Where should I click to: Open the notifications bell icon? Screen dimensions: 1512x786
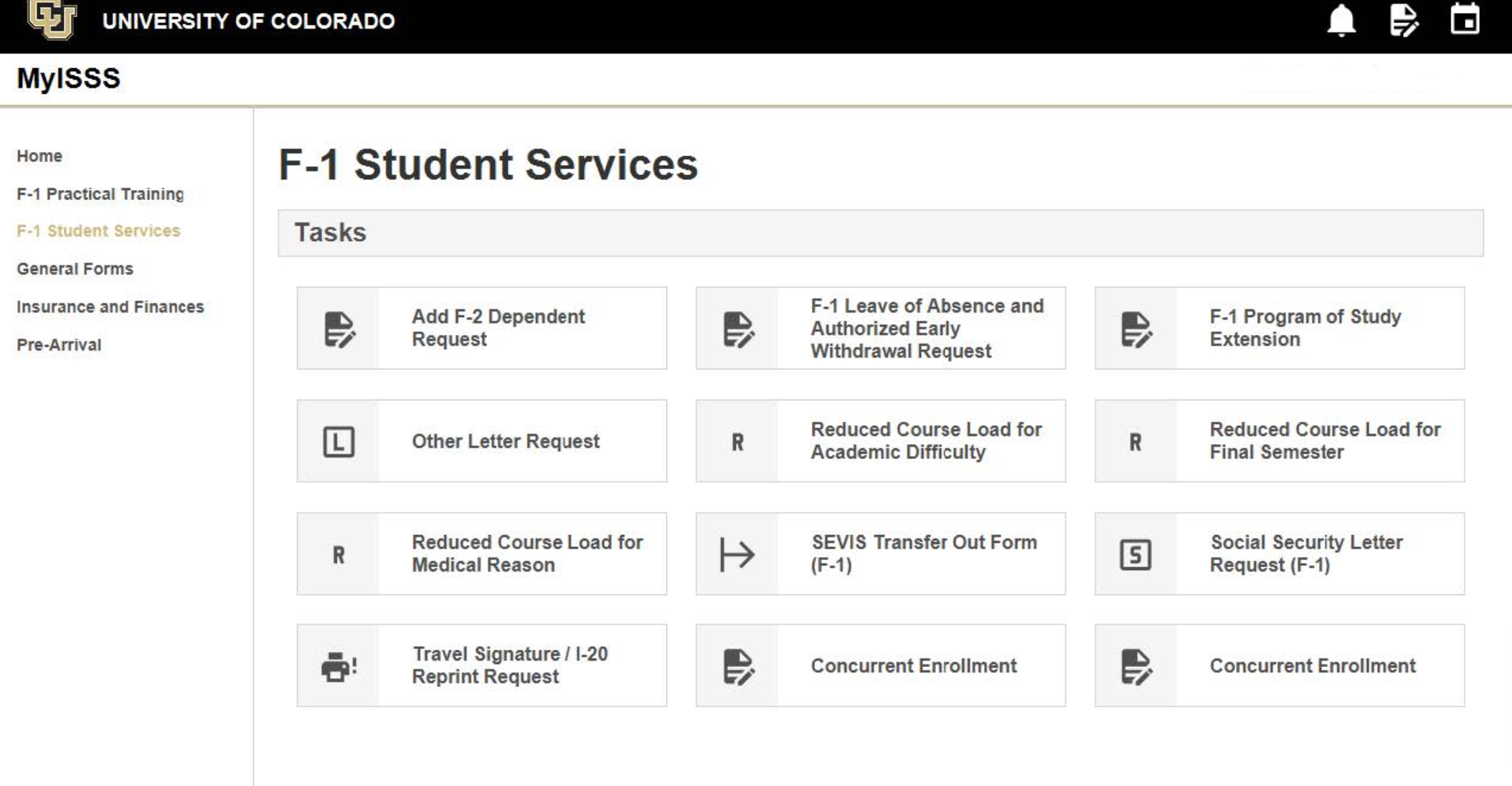click(1341, 20)
